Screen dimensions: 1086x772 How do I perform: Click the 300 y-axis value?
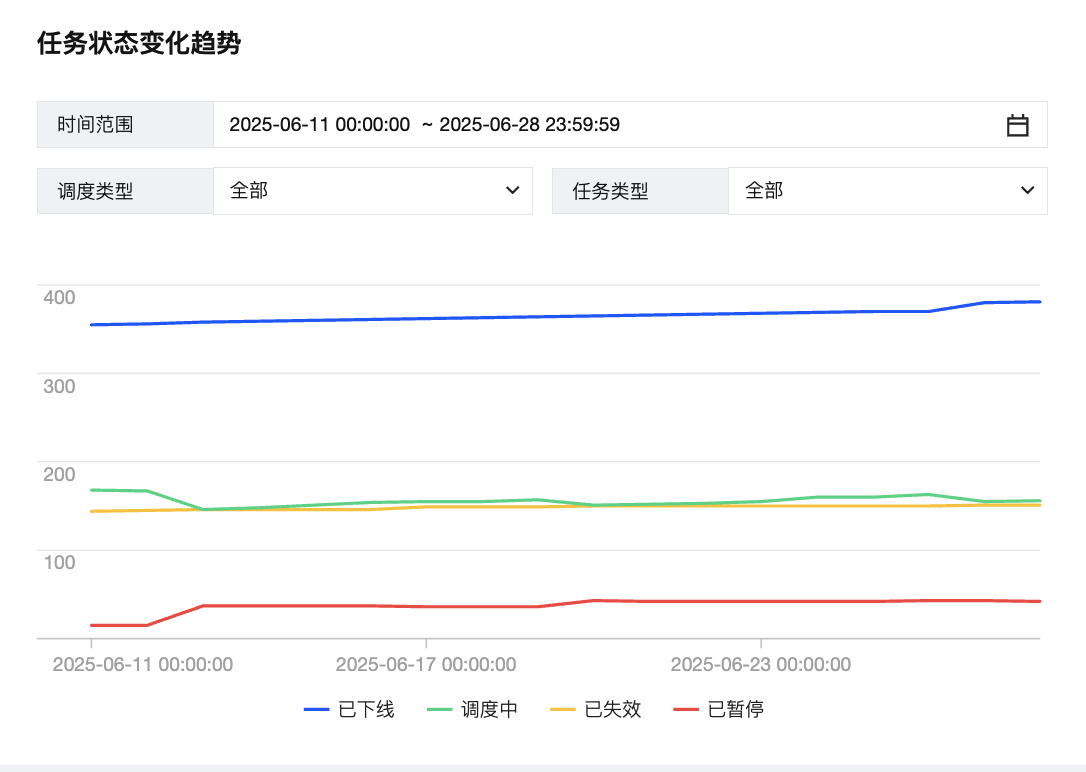tap(59, 386)
